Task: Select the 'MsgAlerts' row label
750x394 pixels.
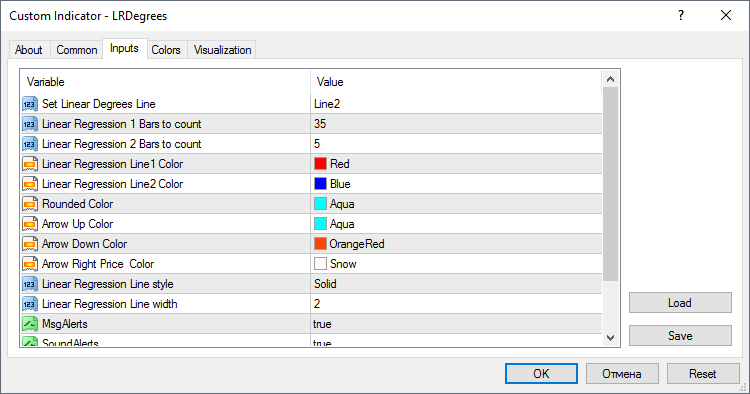Action: coord(65,324)
